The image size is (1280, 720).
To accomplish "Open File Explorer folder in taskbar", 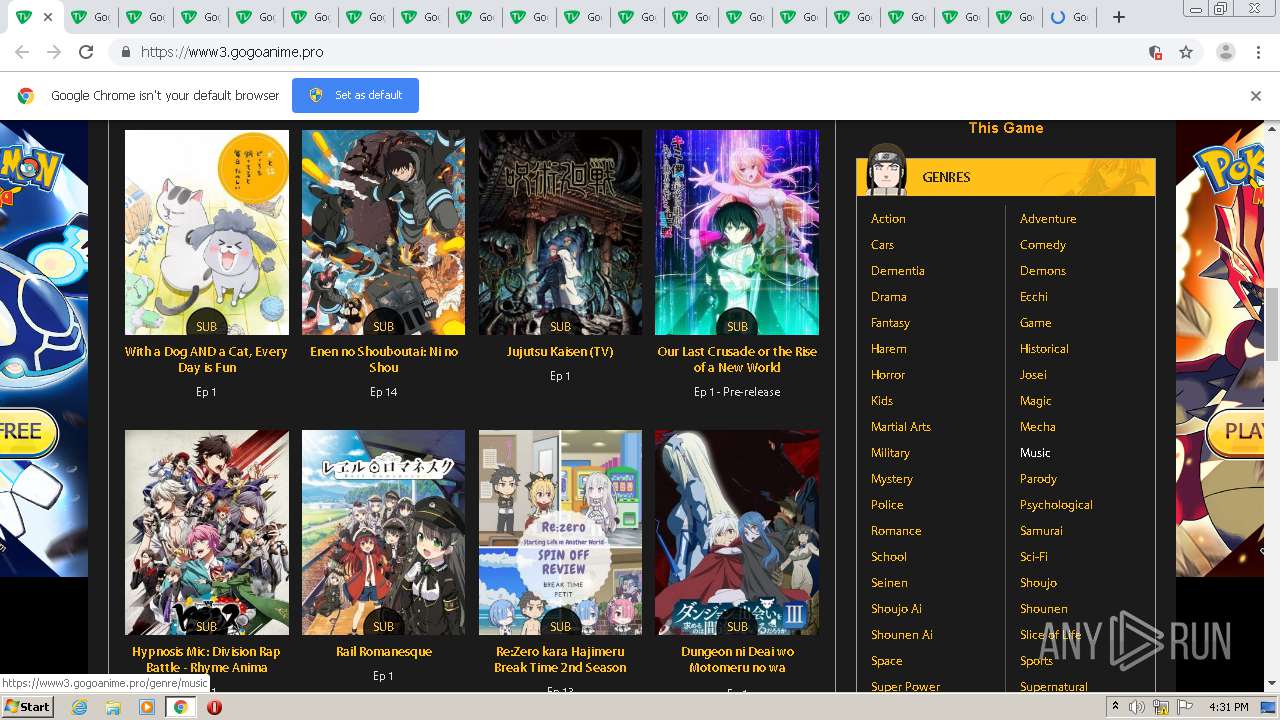I will point(113,707).
